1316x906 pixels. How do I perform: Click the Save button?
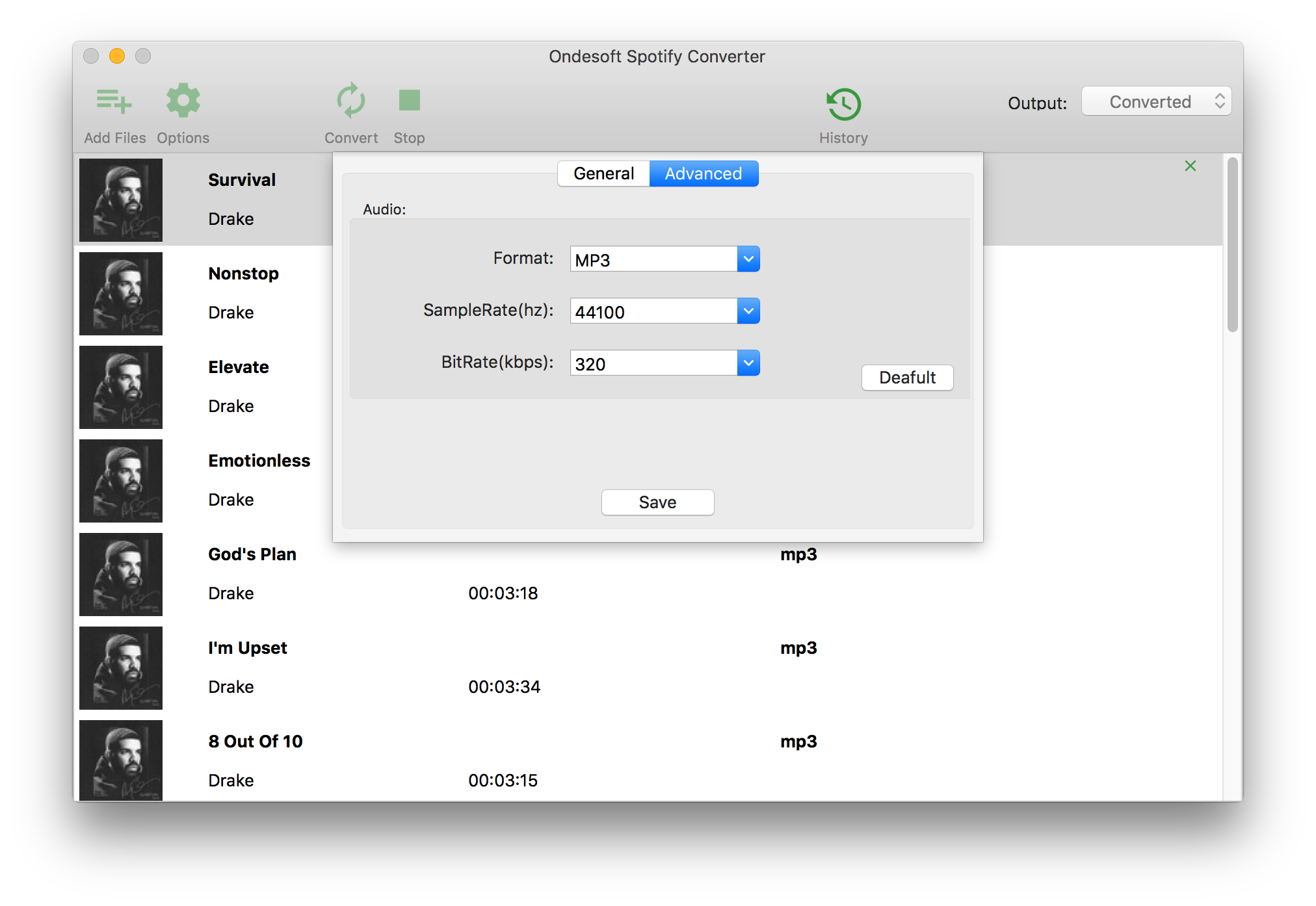(658, 502)
